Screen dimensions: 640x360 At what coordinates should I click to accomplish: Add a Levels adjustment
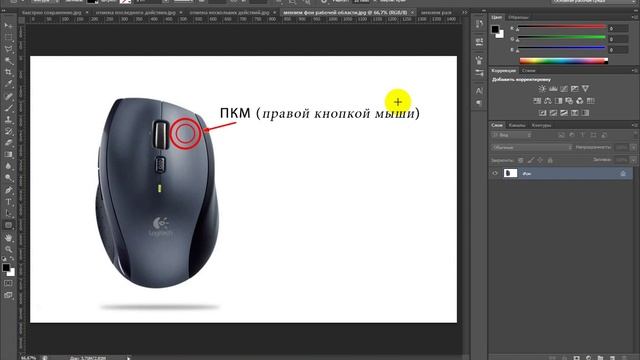553,89
